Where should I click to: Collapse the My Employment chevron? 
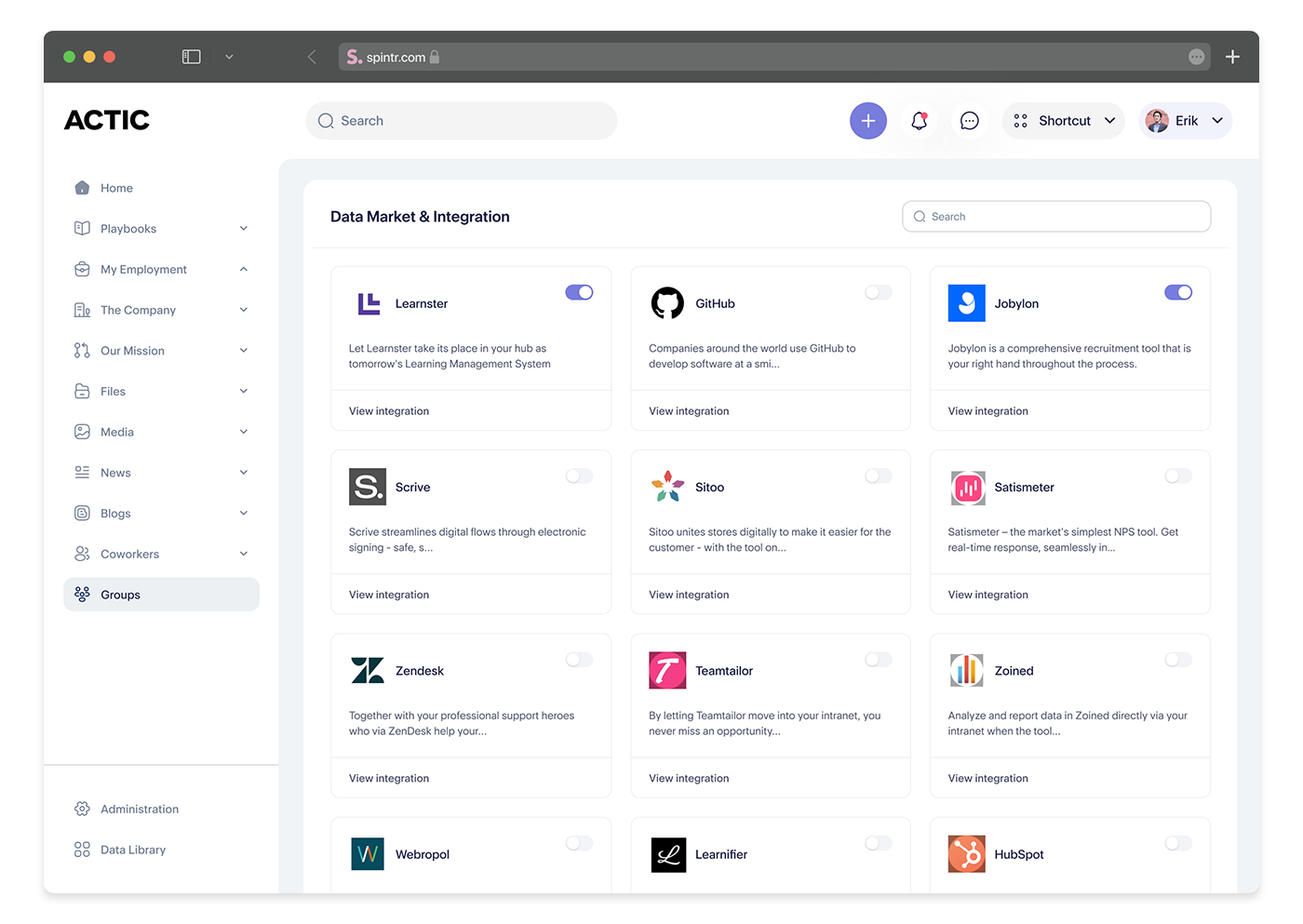244,269
